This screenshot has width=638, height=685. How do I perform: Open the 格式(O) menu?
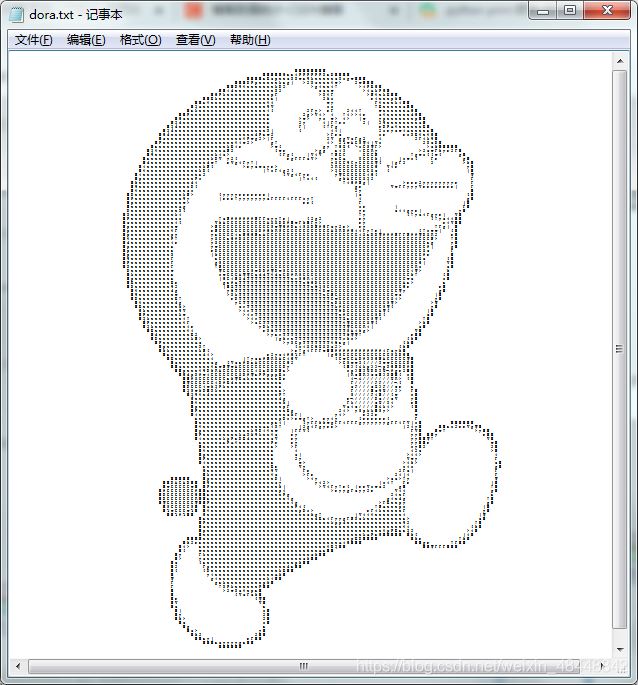click(x=141, y=40)
